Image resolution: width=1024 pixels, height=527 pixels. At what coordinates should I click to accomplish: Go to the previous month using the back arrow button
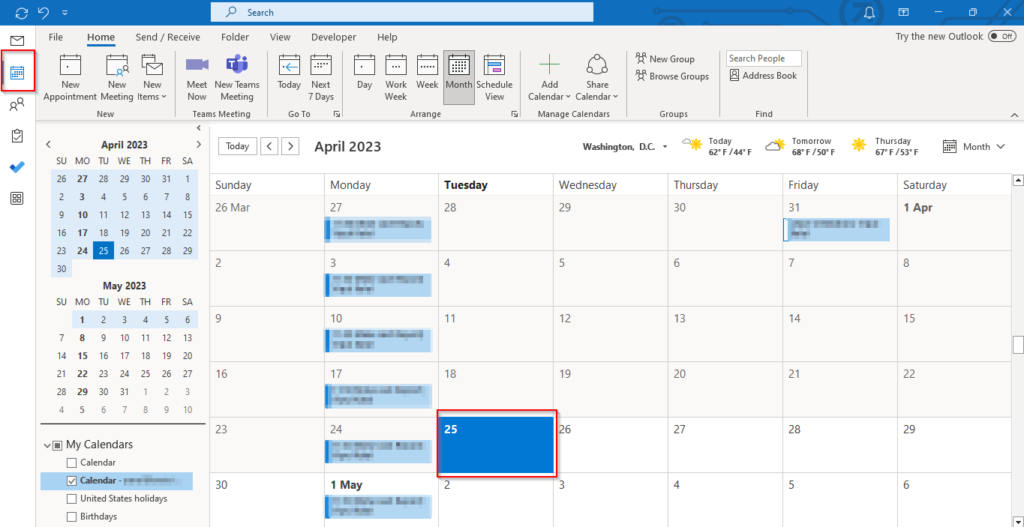(x=269, y=146)
